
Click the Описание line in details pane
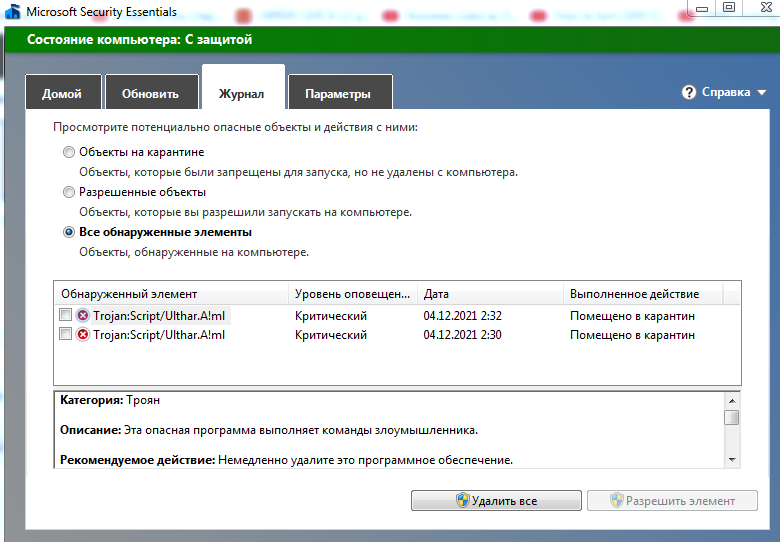[269, 430]
